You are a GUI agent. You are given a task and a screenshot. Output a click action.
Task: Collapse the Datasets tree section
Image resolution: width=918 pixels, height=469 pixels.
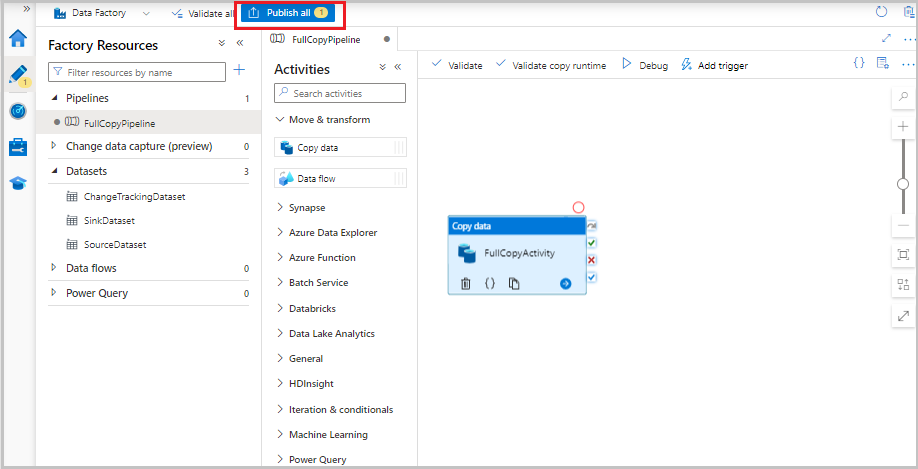(54, 171)
